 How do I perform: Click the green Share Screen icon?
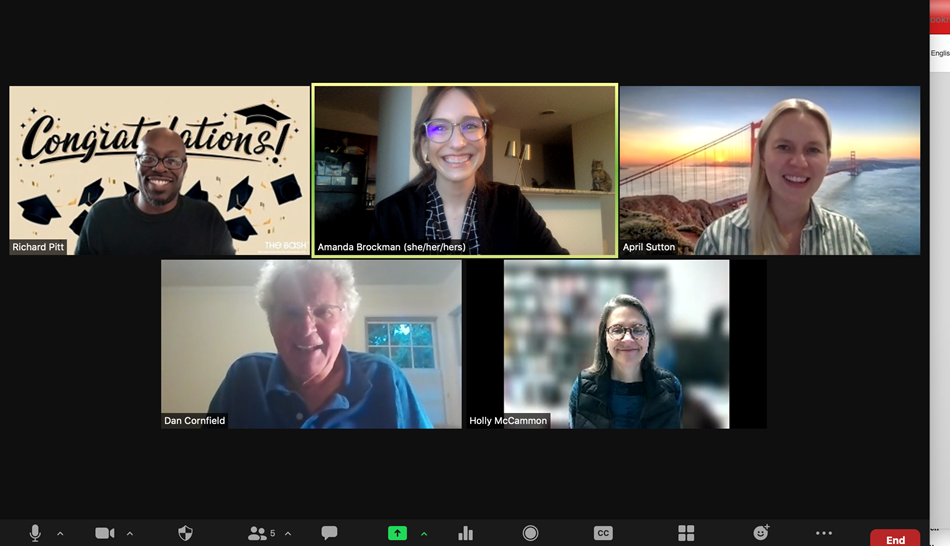coord(397,533)
